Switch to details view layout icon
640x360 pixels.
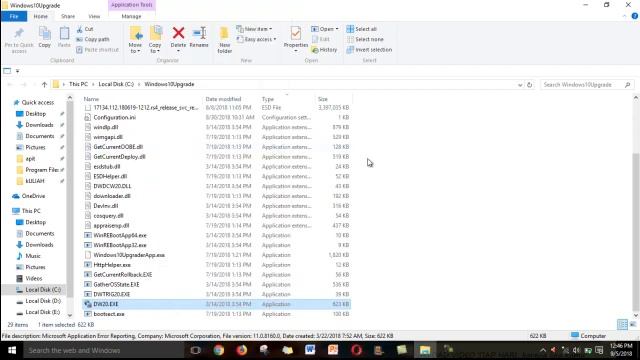click(x=622, y=325)
